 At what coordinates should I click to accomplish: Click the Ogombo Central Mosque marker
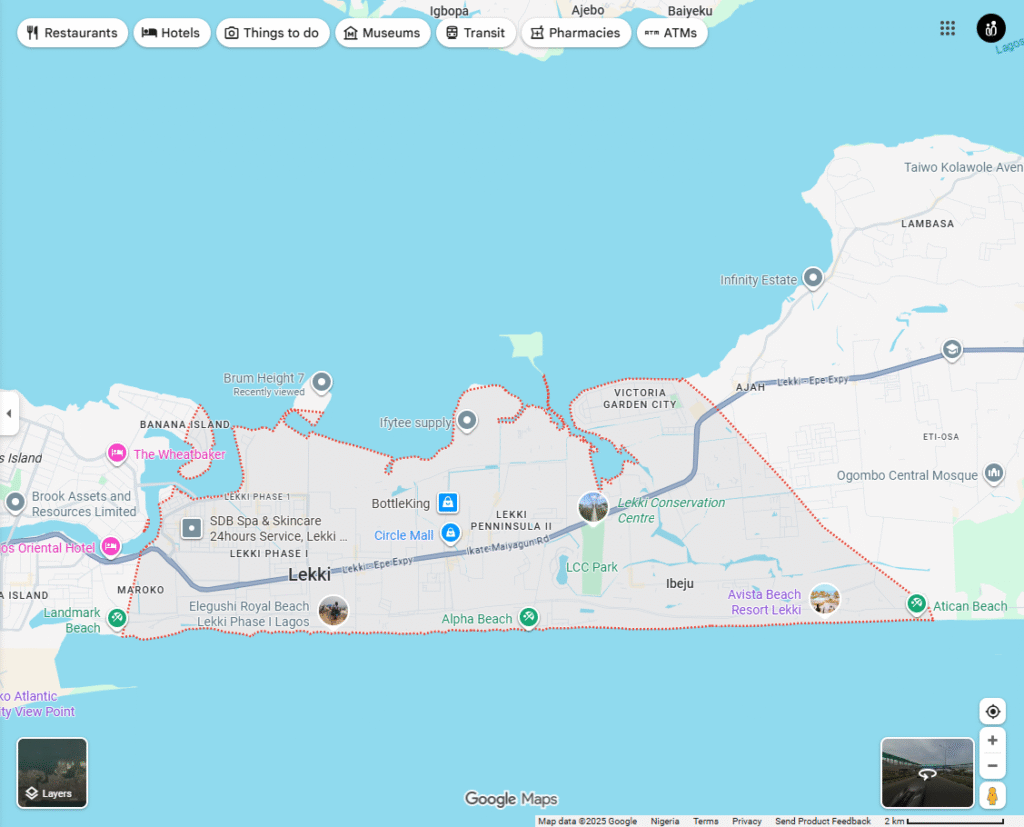tap(994, 472)
